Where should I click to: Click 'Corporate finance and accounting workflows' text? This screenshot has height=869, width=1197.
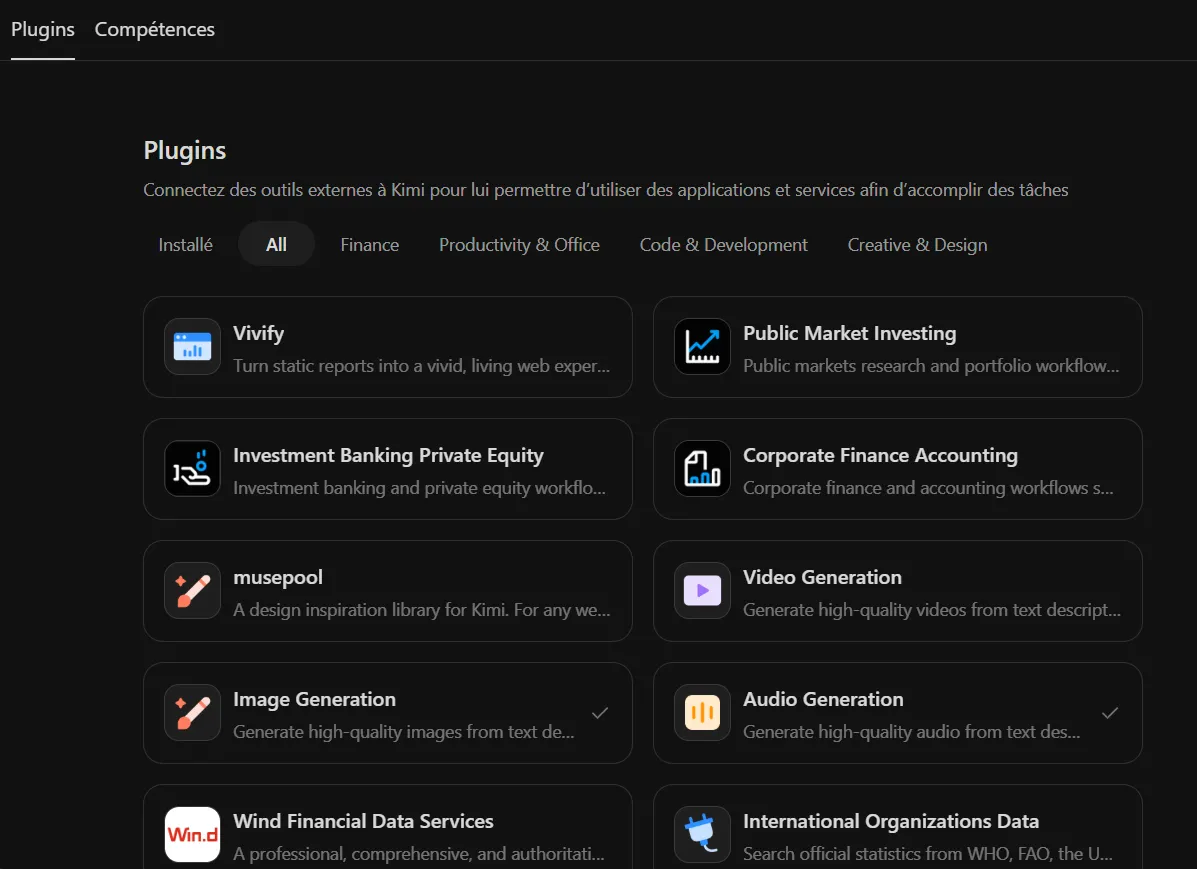point(928,489)
